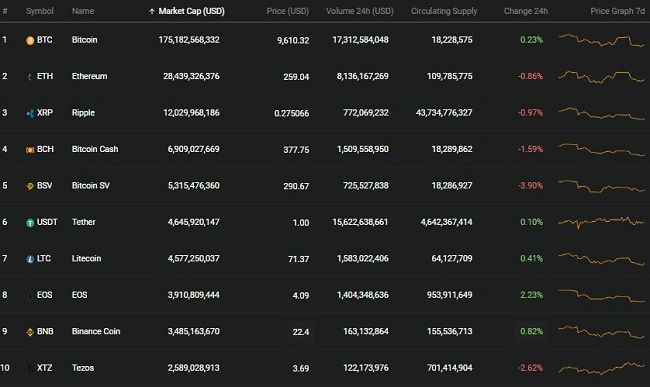This screenshot has height=387, width=650.
Task: Open the Tether name link
Action: tap(84, 222)
